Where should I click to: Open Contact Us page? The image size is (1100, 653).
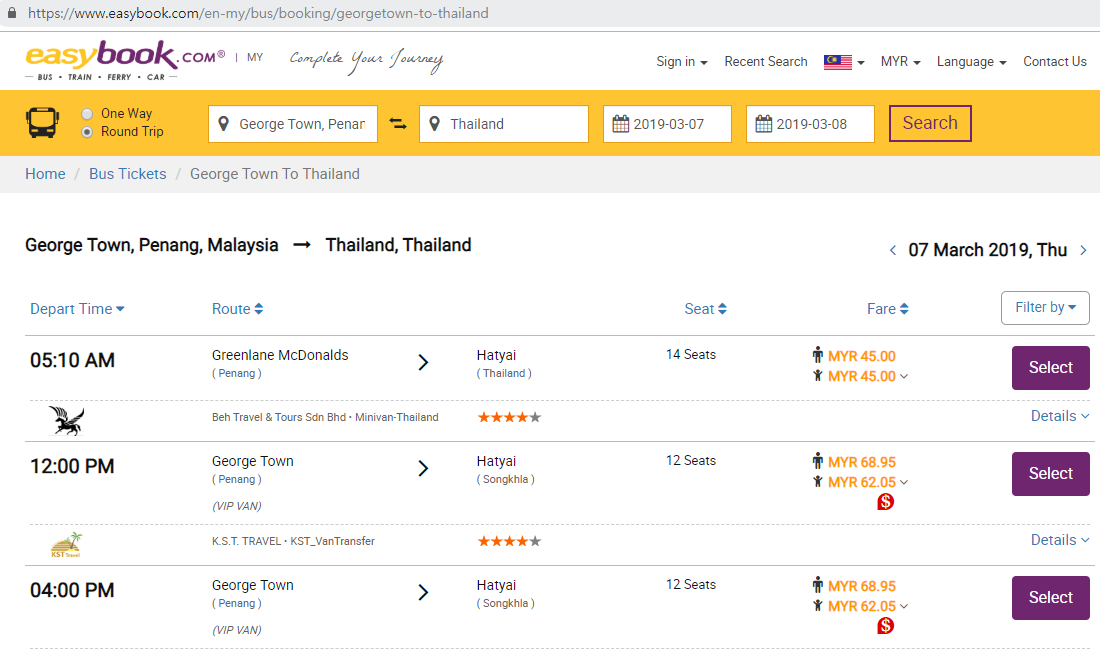coord(1054,62)
